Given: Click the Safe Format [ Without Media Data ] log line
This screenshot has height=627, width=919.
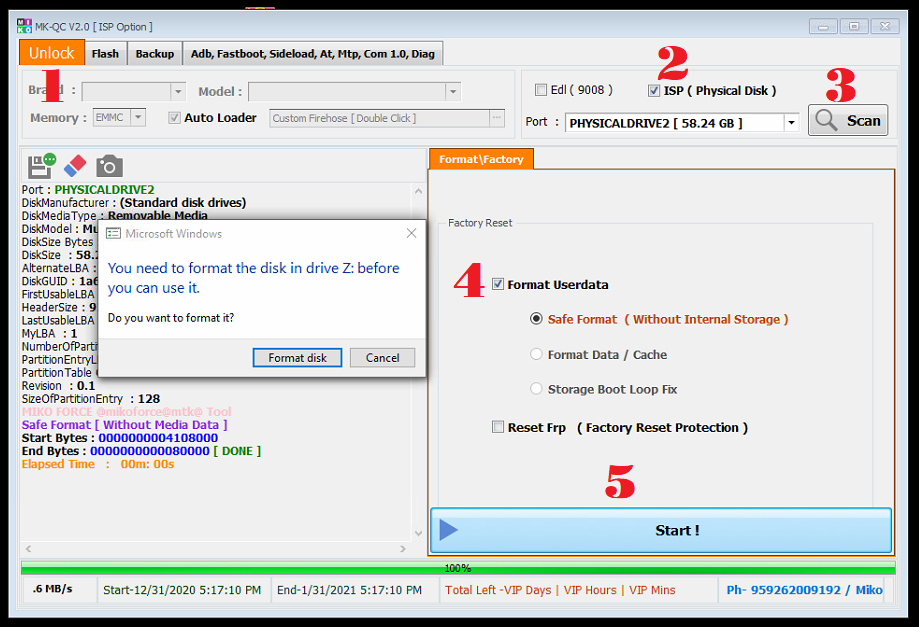Looking at the screenshot, I should point(125,425).
